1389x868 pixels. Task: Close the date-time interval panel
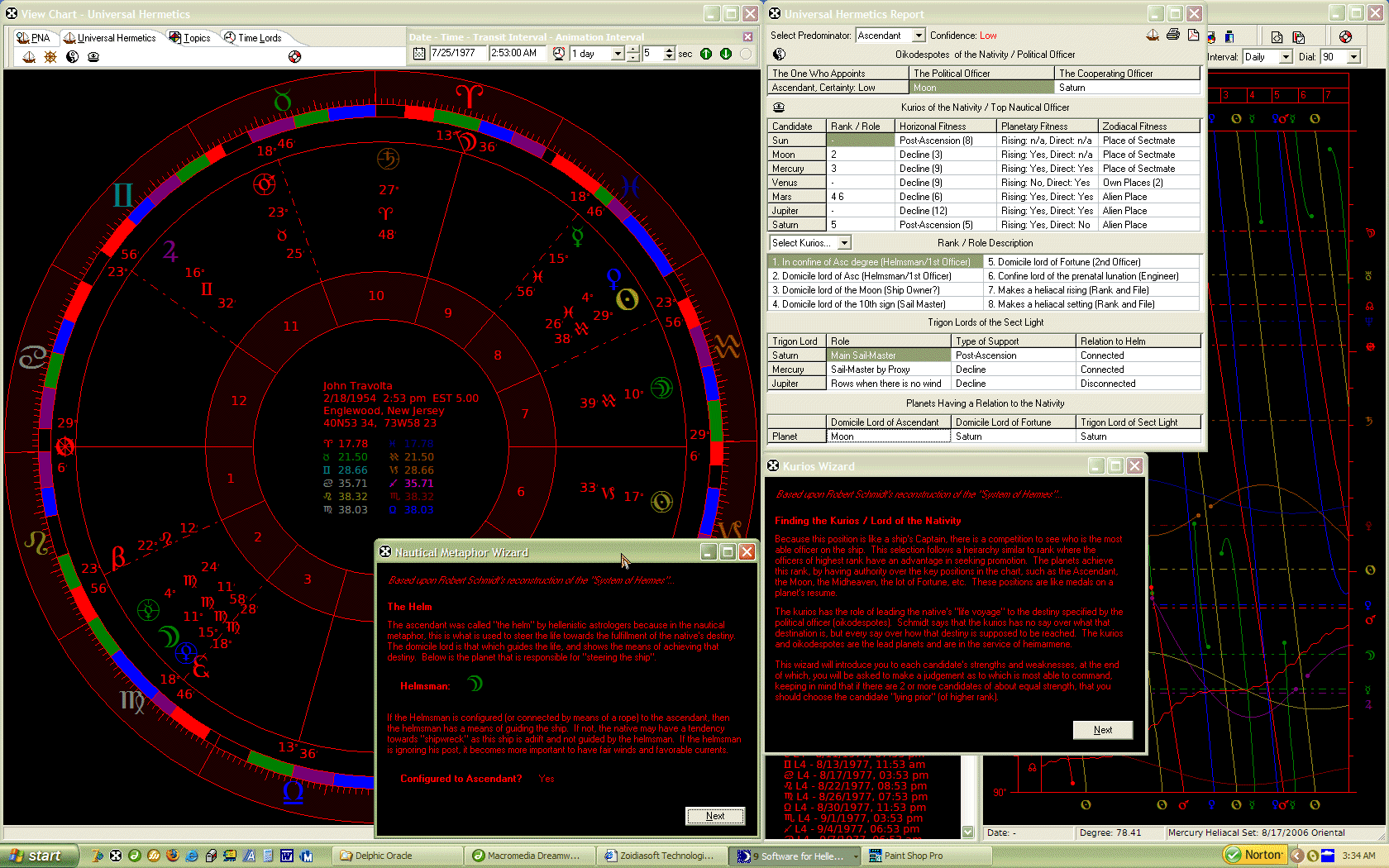pos(747,36)
